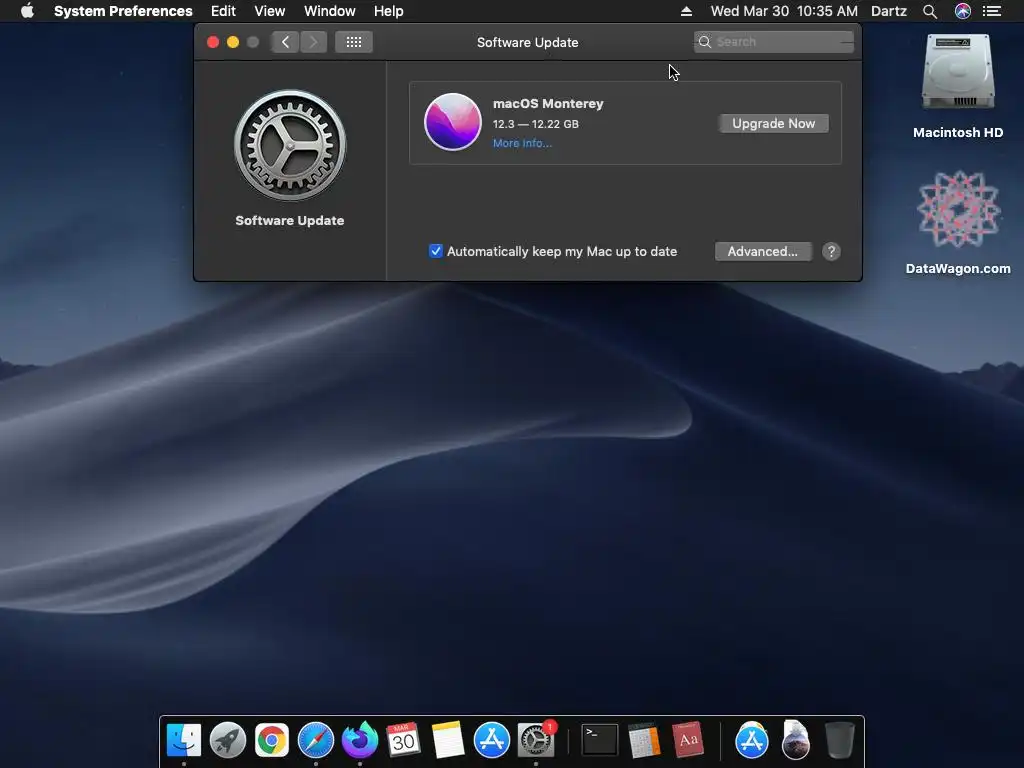Open Terminal from the Dock
This screenshot has width=1024, height=768.
(x=600, y=740)
